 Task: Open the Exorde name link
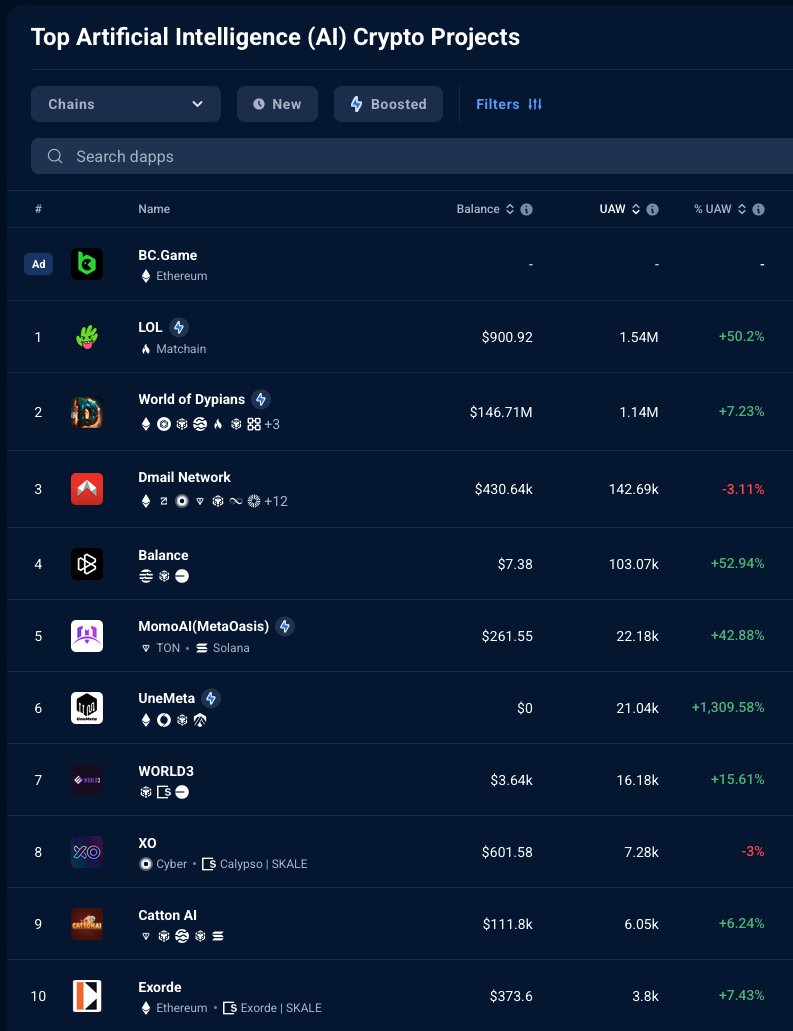[160, 987]
